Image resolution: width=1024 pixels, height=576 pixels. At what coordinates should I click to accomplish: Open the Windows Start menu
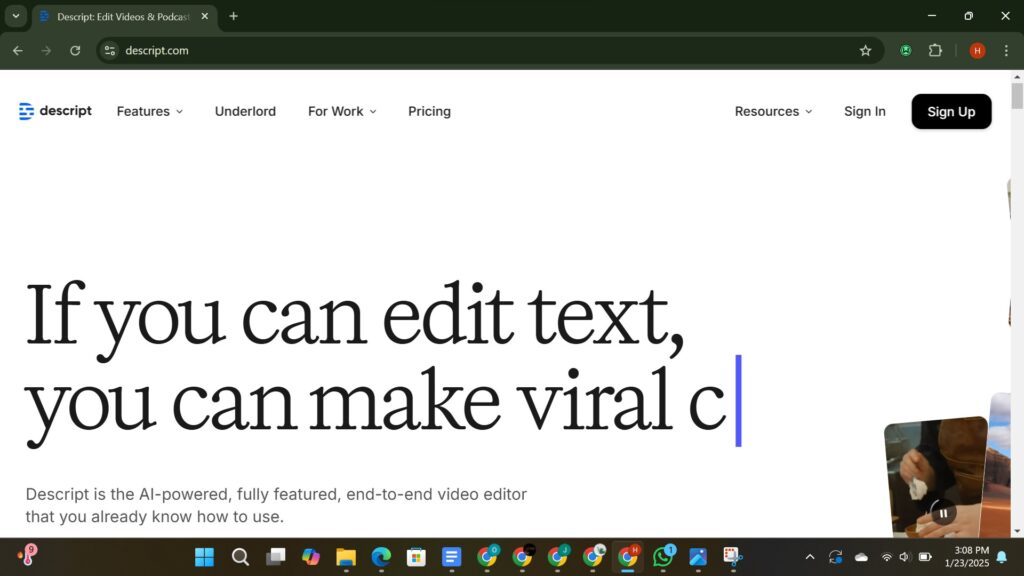pyautogui.click(x=204, y=557)
